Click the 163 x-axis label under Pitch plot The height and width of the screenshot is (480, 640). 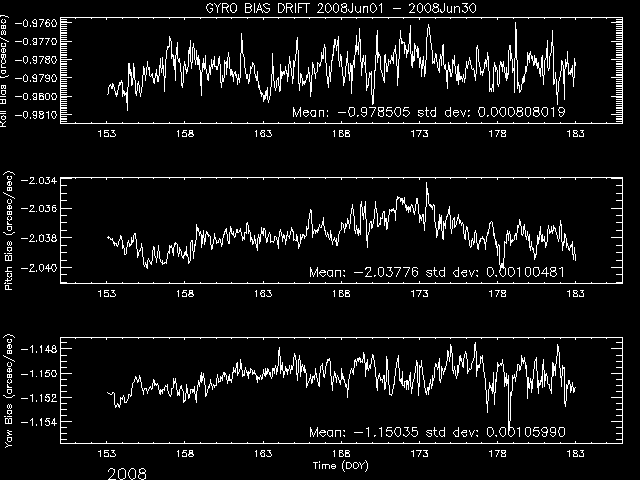(x=263, y=294)
